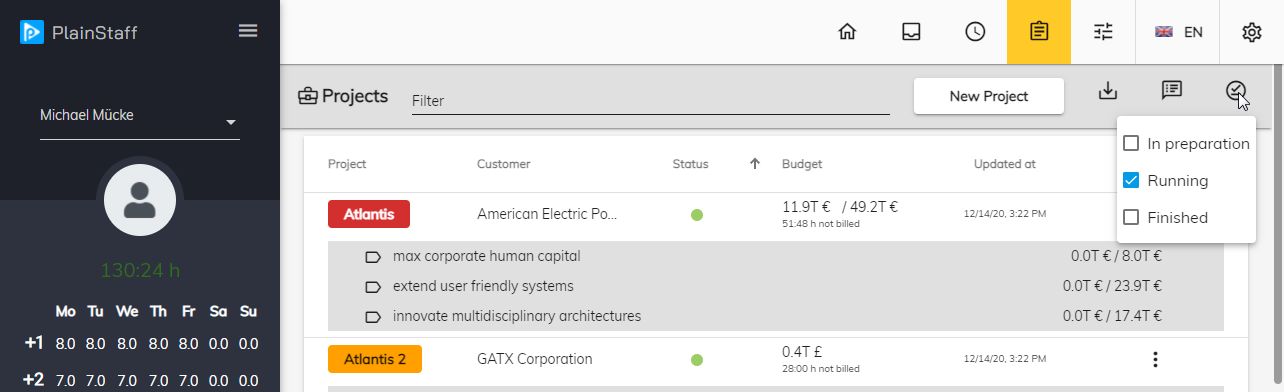Screen dimensions: 1284x392
Task: Open the three-dot menu for Atlantis 2
Action: pos(1155,359)
